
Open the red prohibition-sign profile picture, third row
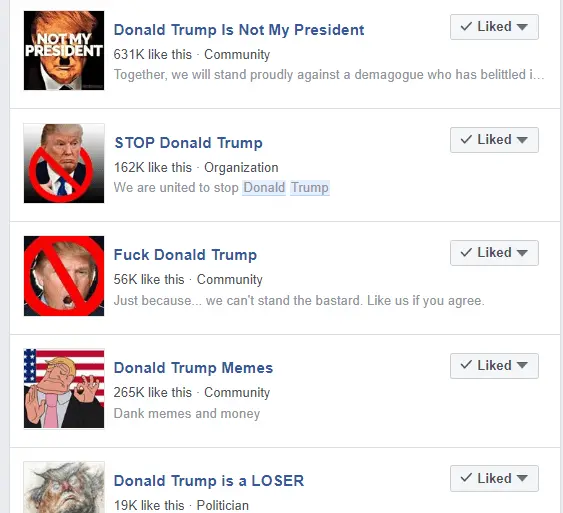tap(64, 276)
